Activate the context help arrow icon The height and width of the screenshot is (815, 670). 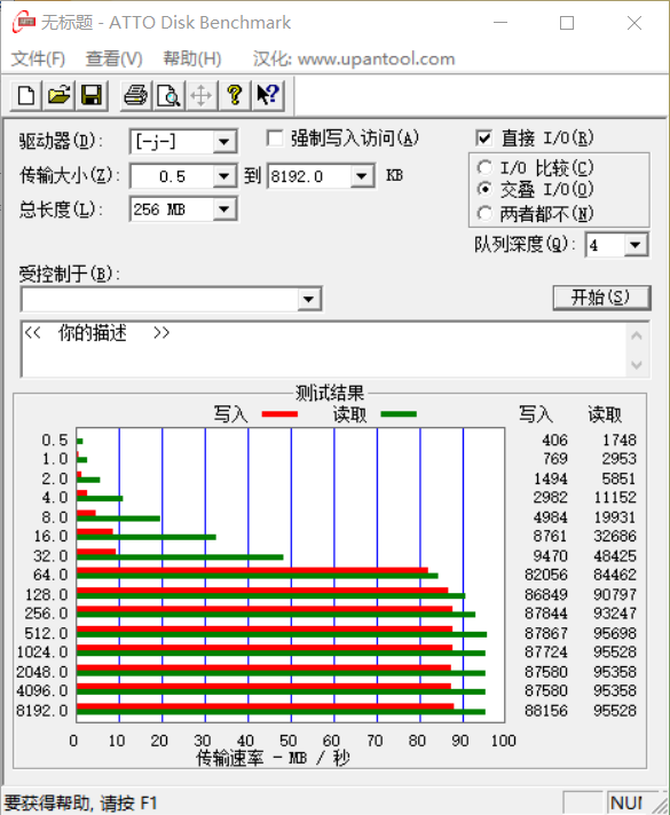tap(267, 96)
